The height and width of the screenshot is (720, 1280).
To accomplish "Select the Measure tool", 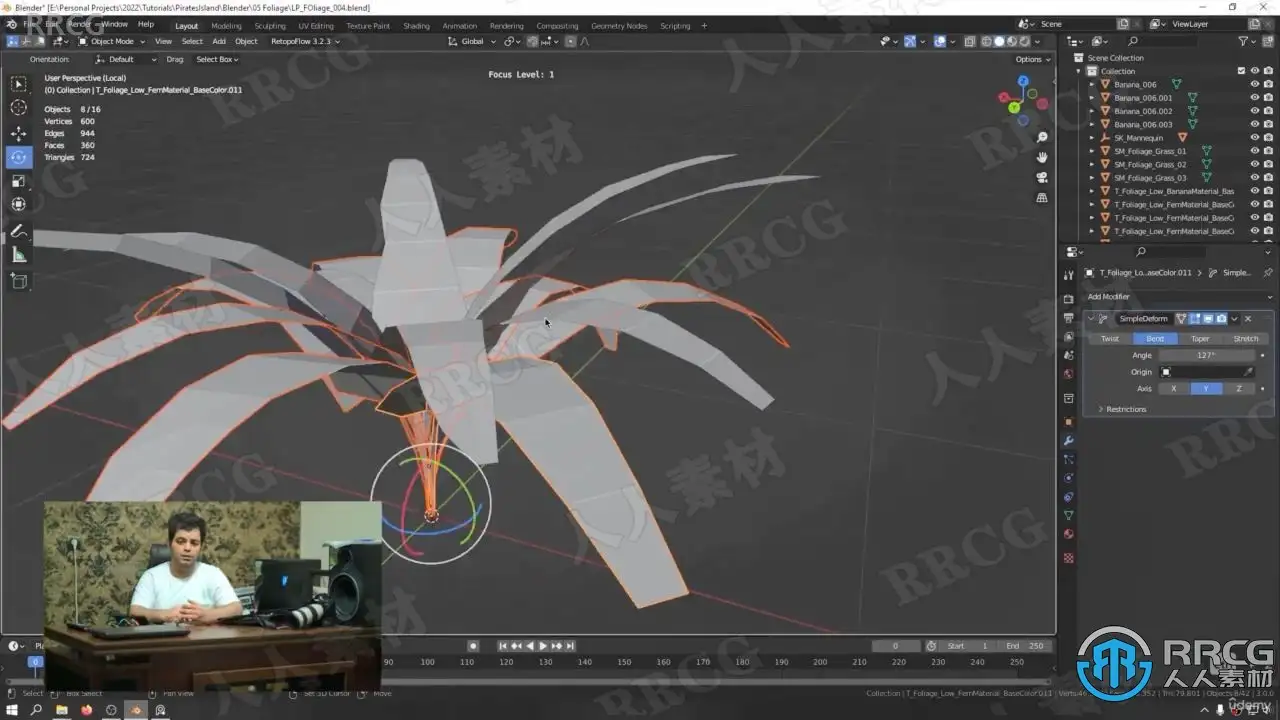I will point(19,255).
